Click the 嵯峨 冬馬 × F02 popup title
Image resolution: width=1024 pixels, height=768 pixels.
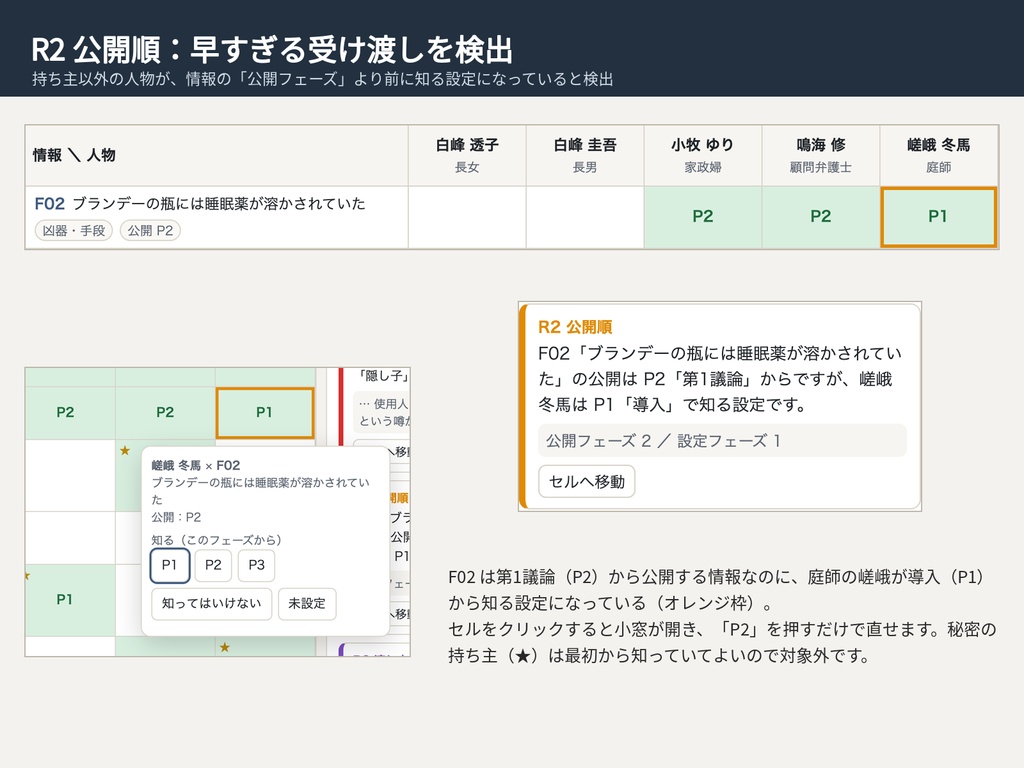coord(196,466)
